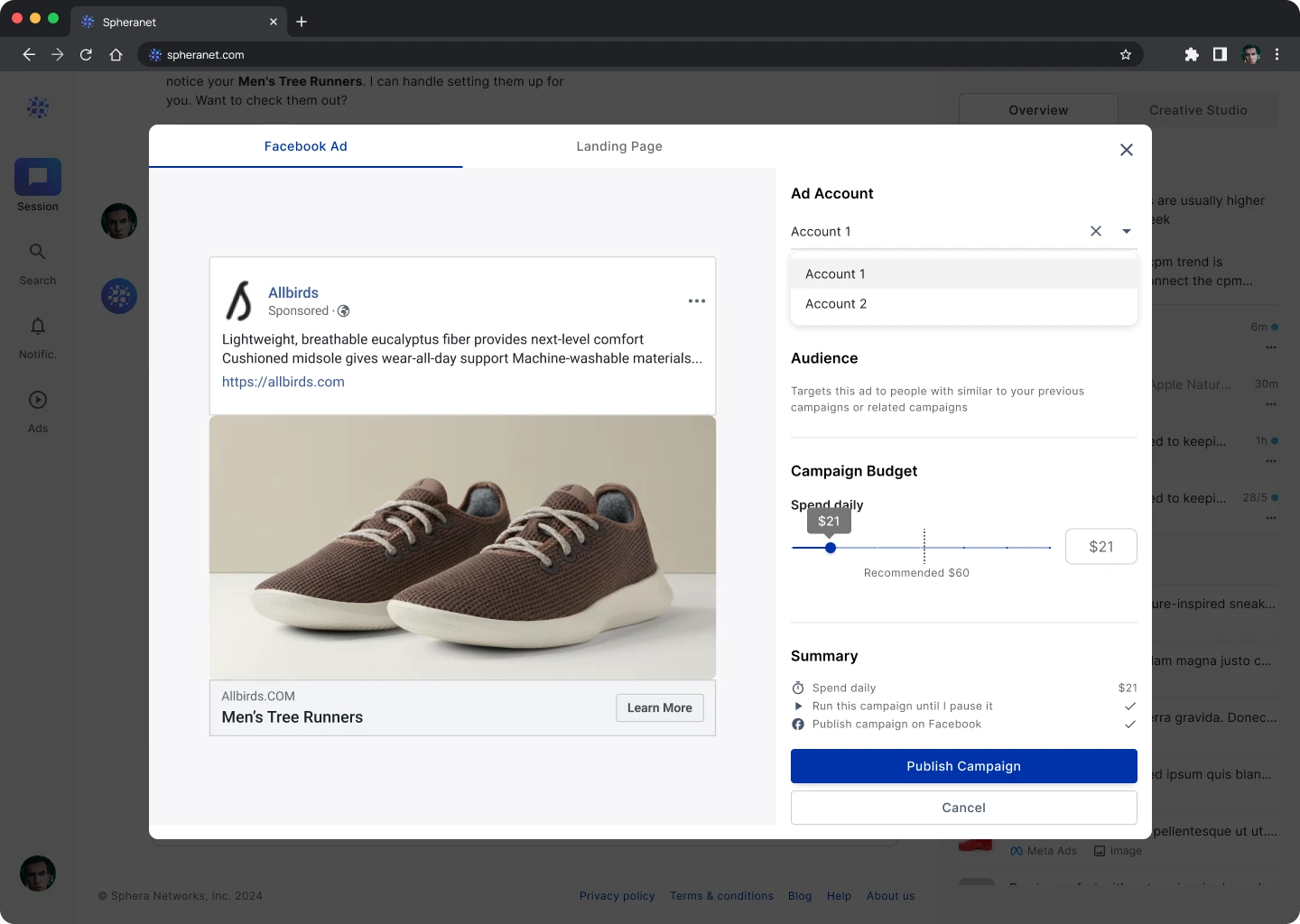Click the Publish Campaign button
Viewport: 1300px width, 924px height.
[x=963, y=766]
